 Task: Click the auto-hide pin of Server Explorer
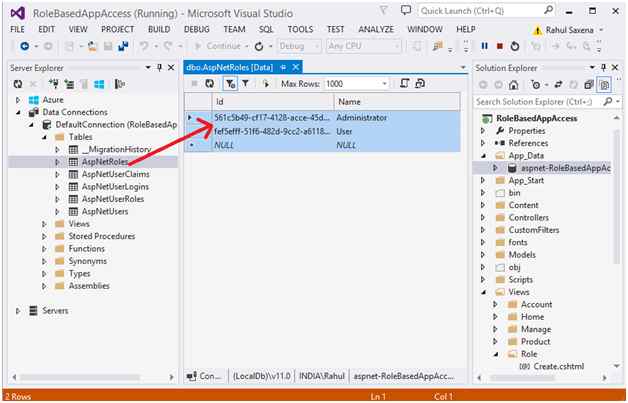159,68
